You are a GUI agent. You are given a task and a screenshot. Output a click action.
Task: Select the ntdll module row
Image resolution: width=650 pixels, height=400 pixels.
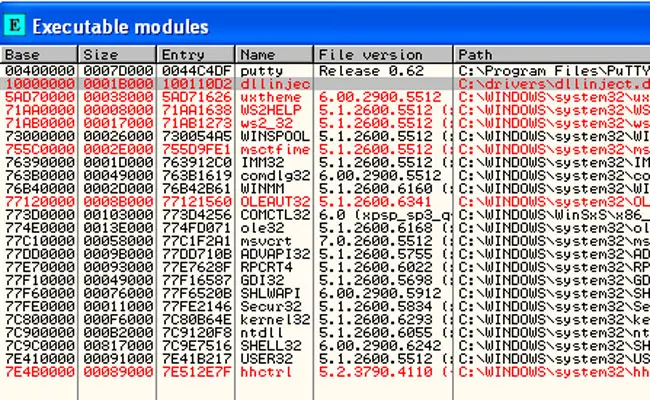tap(262, 331)
